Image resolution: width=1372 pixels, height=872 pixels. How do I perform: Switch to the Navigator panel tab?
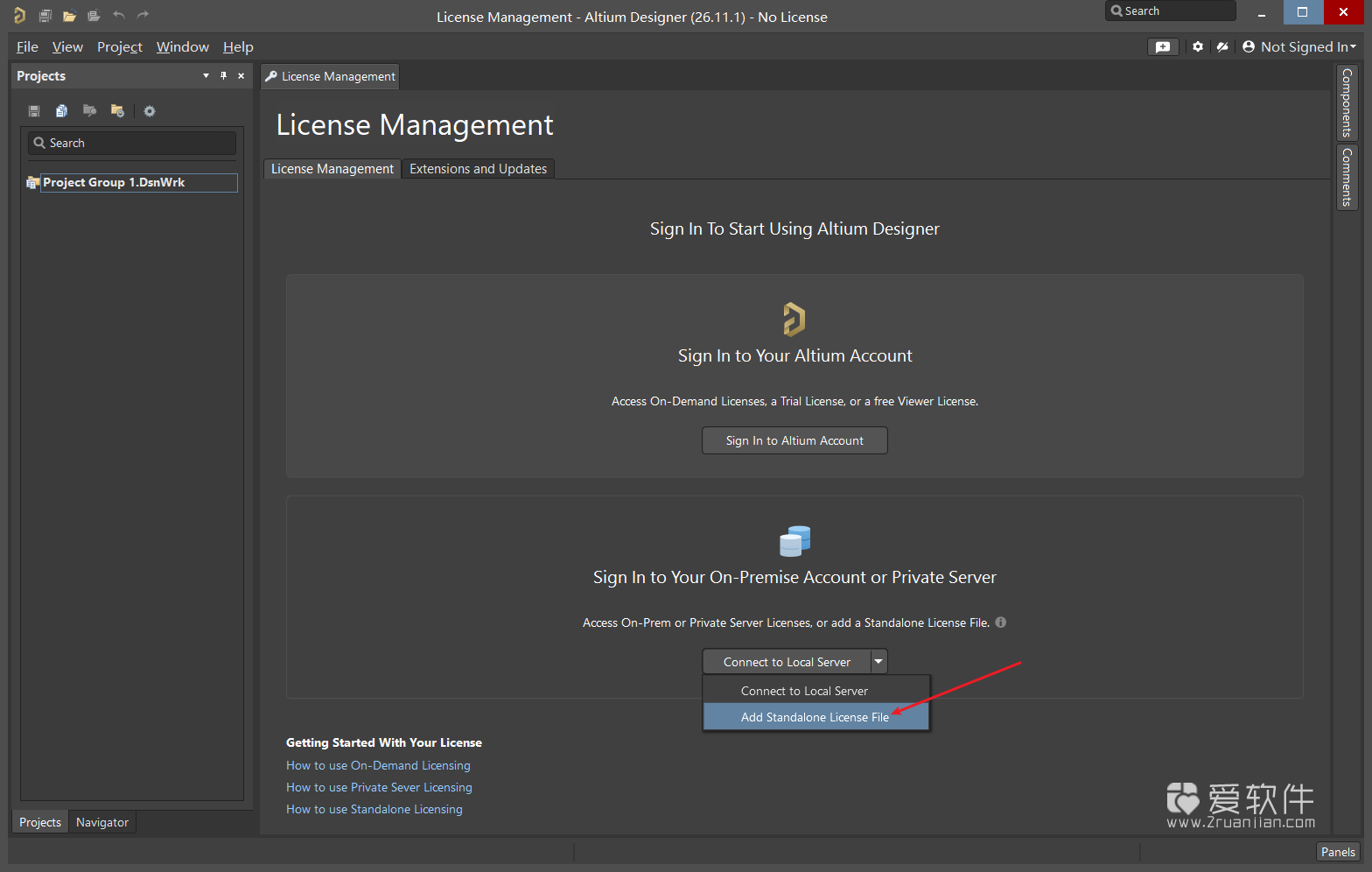(x=102, y=822)
